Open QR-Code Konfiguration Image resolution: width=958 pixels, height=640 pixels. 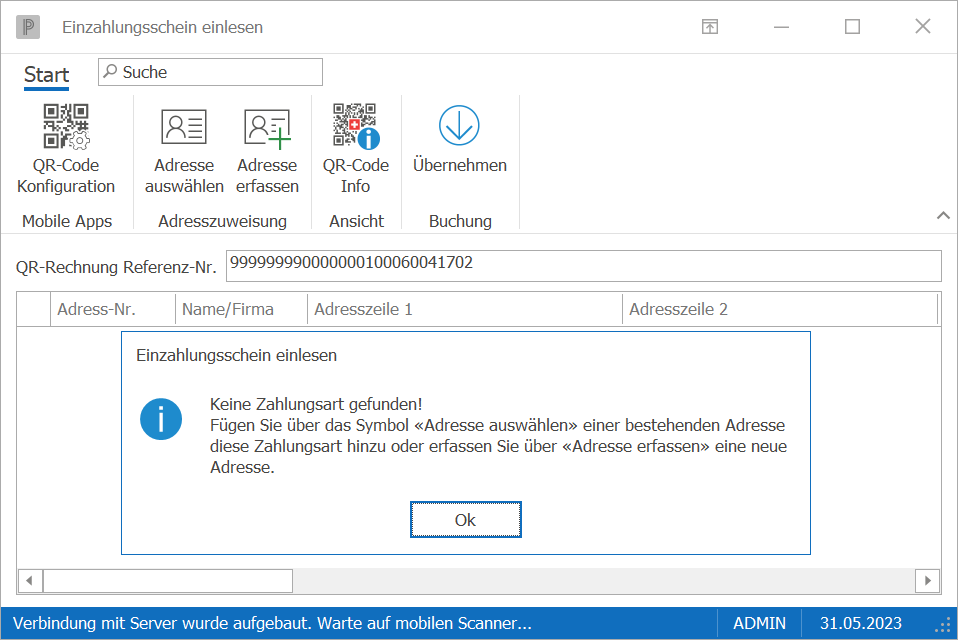coord(66,149)
